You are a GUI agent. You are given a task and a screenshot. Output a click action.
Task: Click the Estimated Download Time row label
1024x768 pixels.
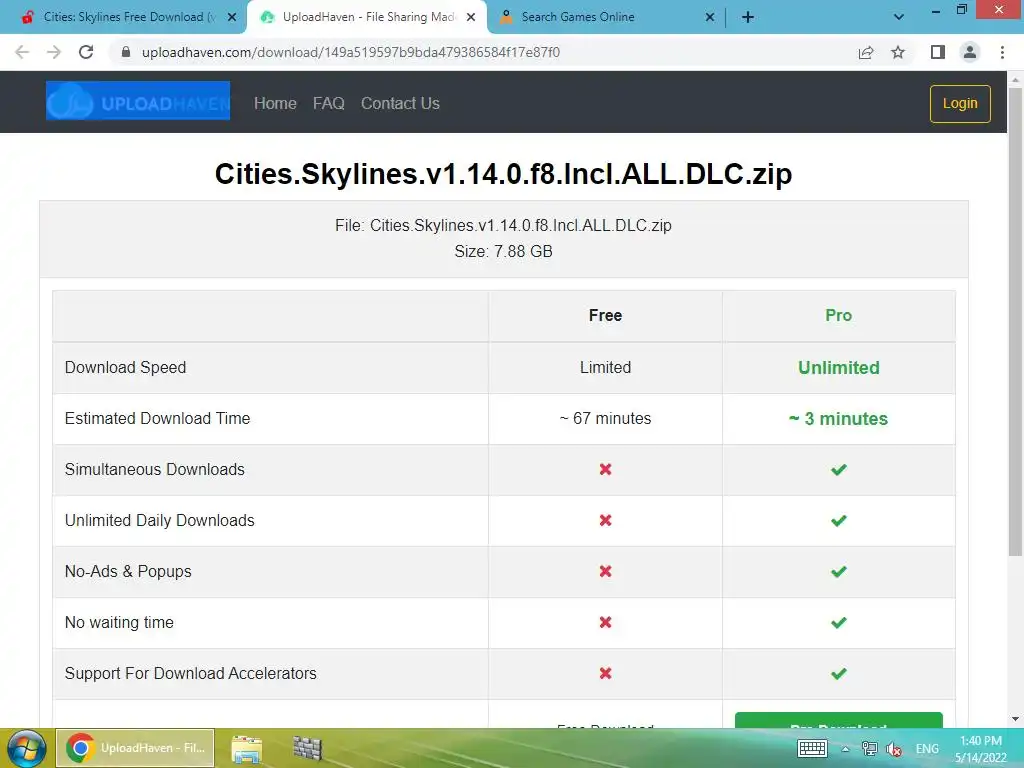pyautogui.click(x=157, y=419)
